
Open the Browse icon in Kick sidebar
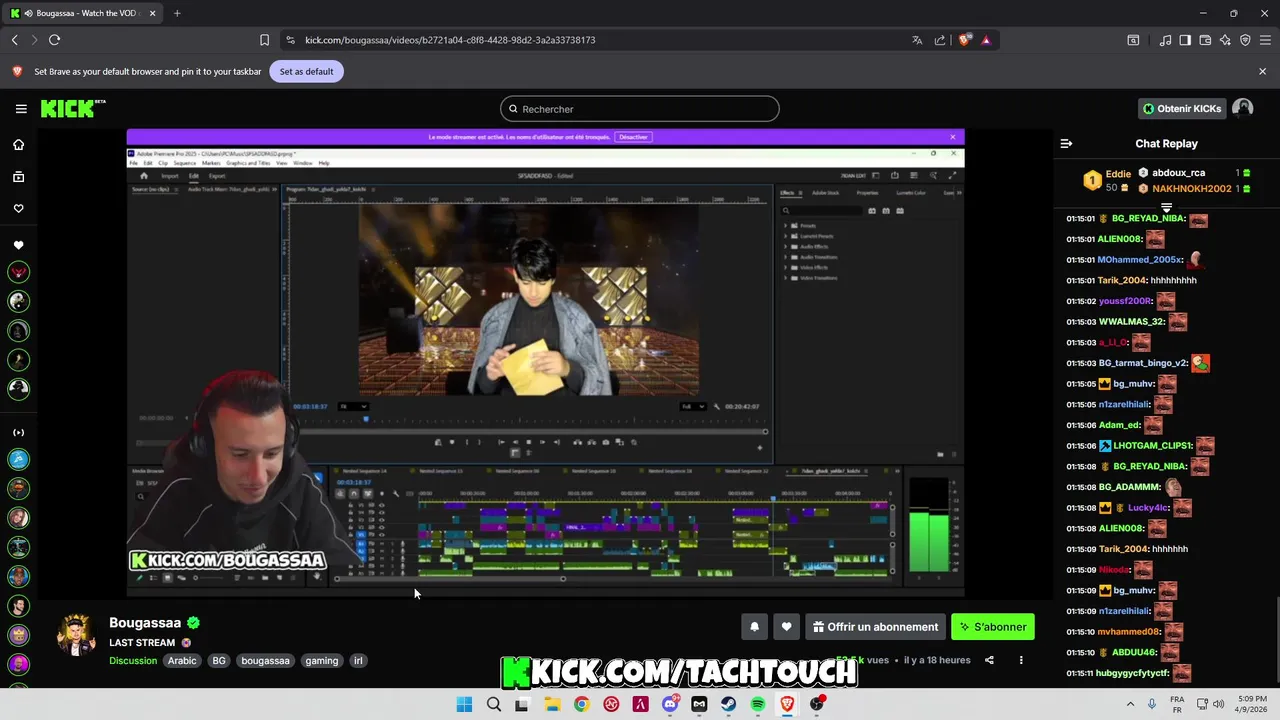(x=18, y=177)
